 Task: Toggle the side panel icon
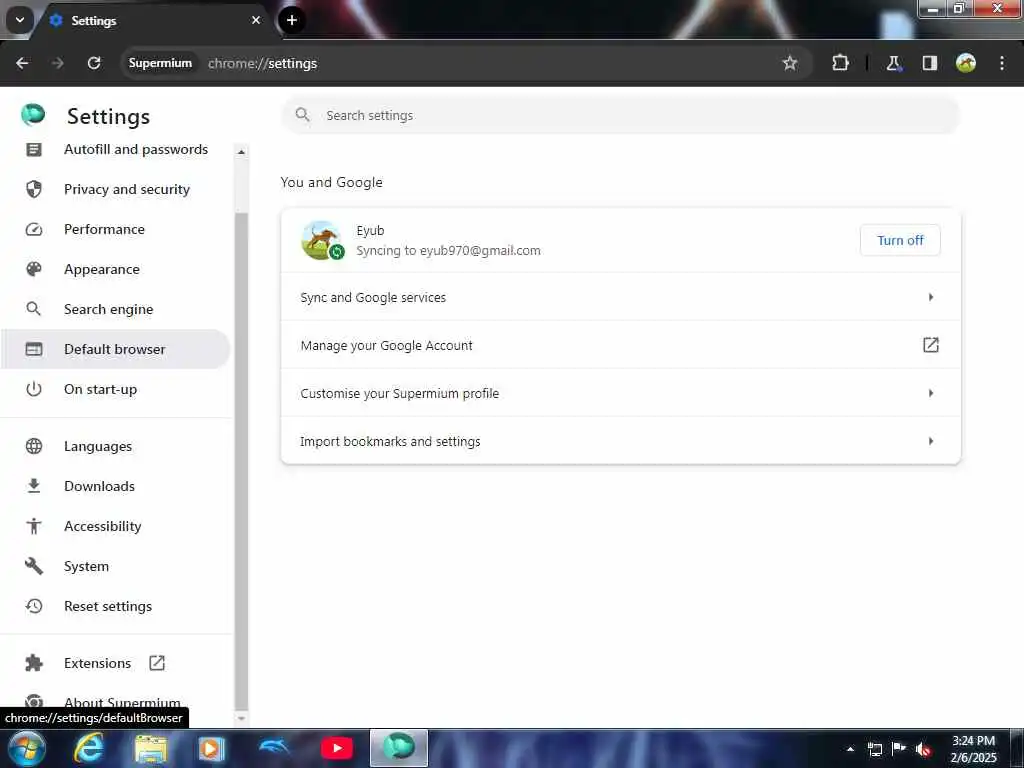point(929,63)
